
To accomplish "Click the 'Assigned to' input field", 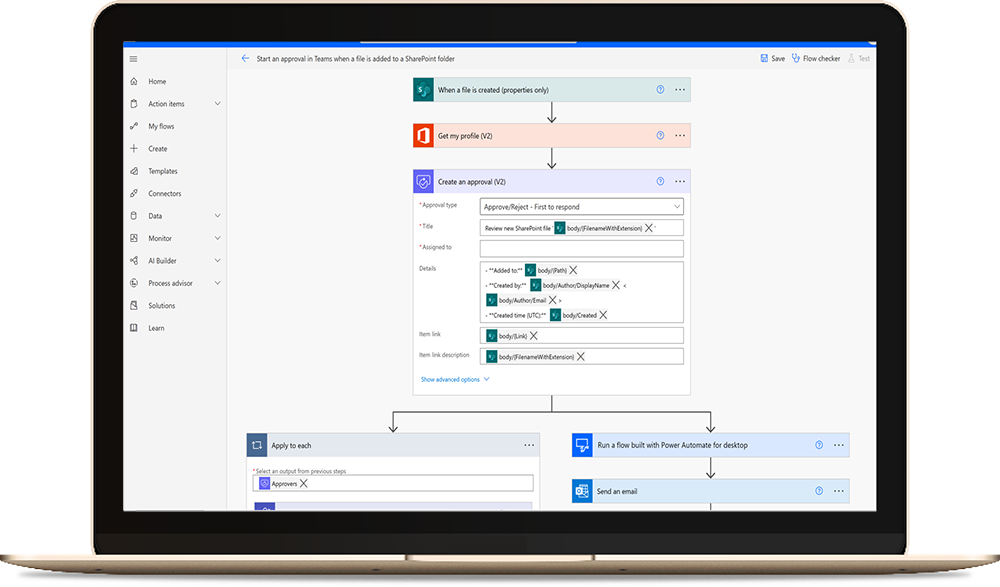I will click(581, 248).
